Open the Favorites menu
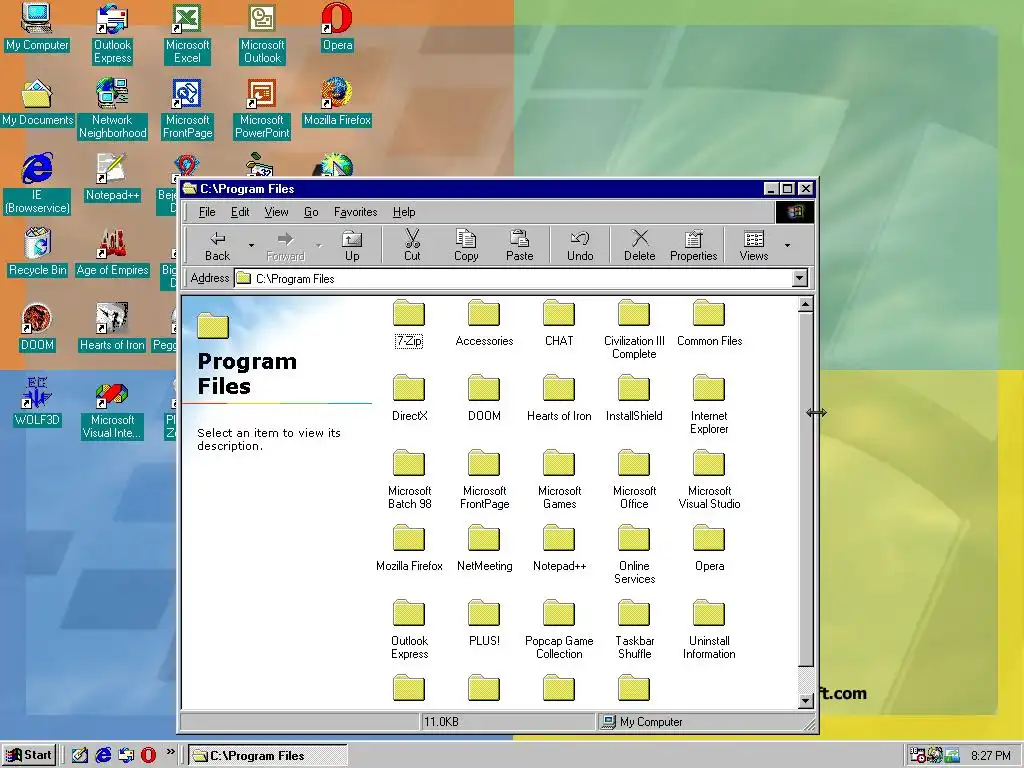This screenshot has height=768, width=1024. (355, 212)
